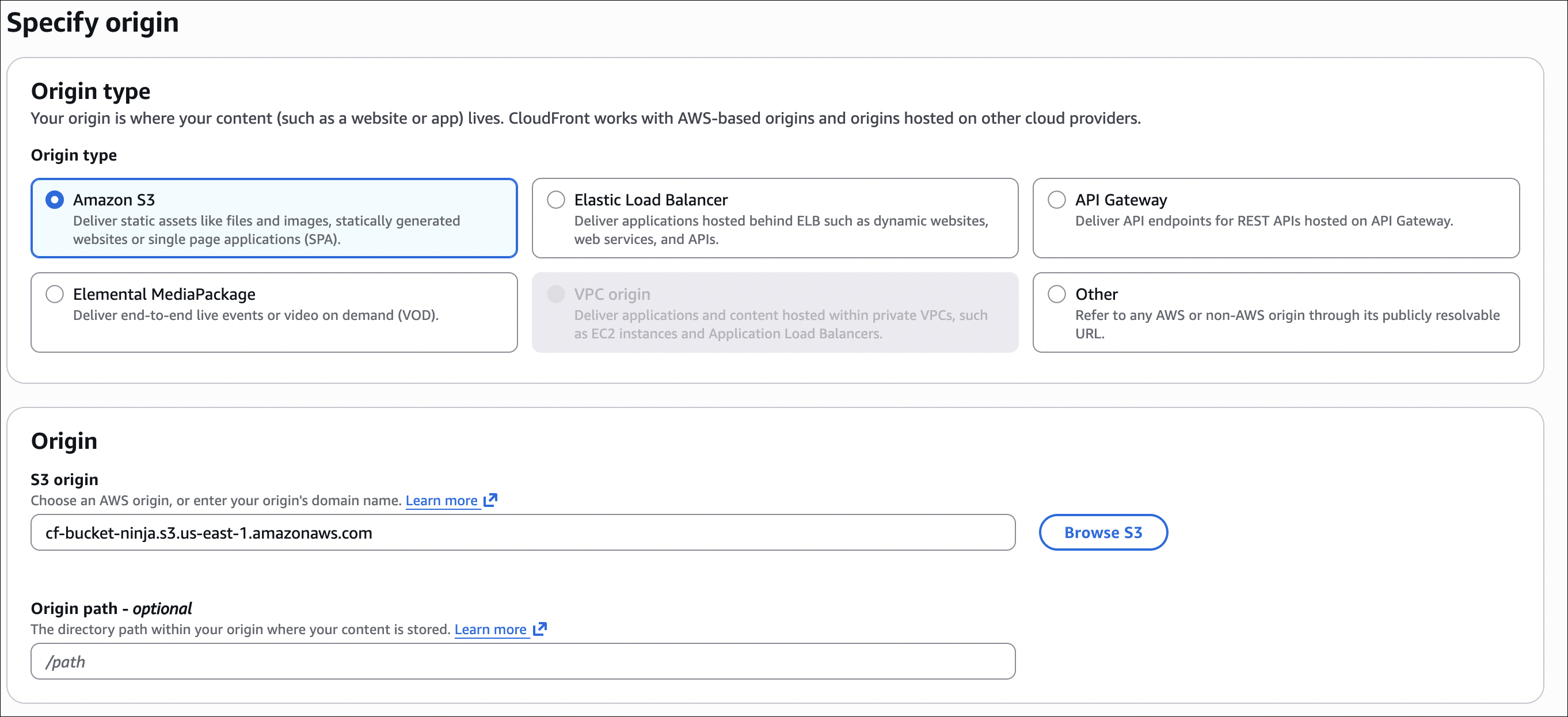Image resolution: width=1568 pixels, height=717 pixels.
Task: Click the VPC origin tile description
Action: [x=781, y=325]
